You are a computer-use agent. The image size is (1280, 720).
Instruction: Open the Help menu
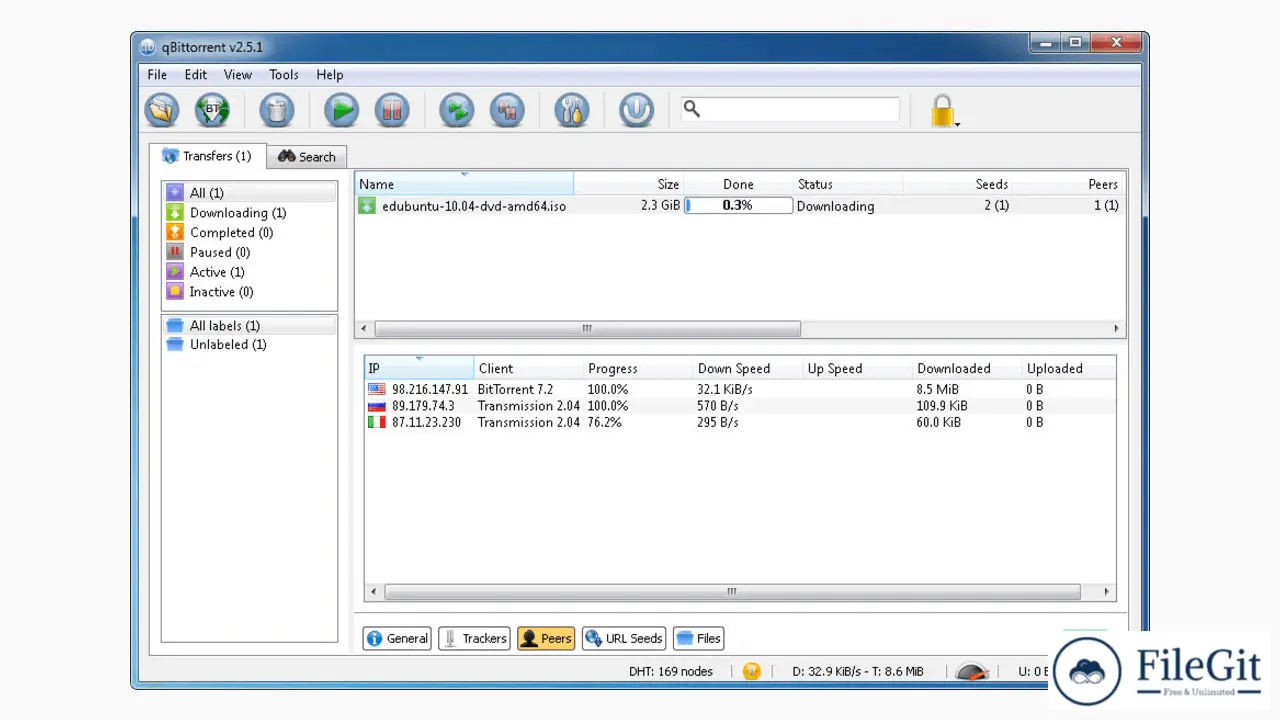[x=330, y=74]
